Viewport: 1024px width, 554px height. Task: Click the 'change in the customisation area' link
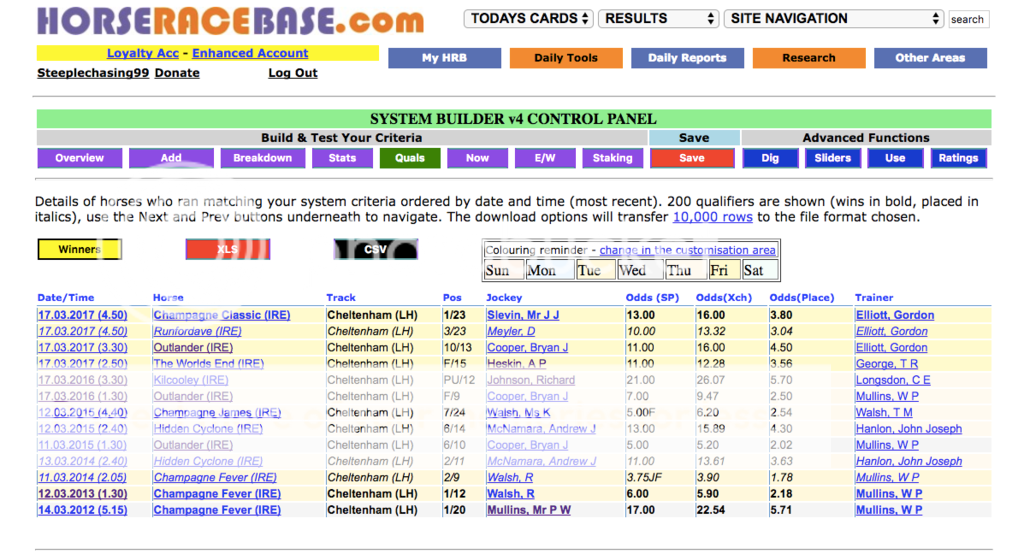687,250
